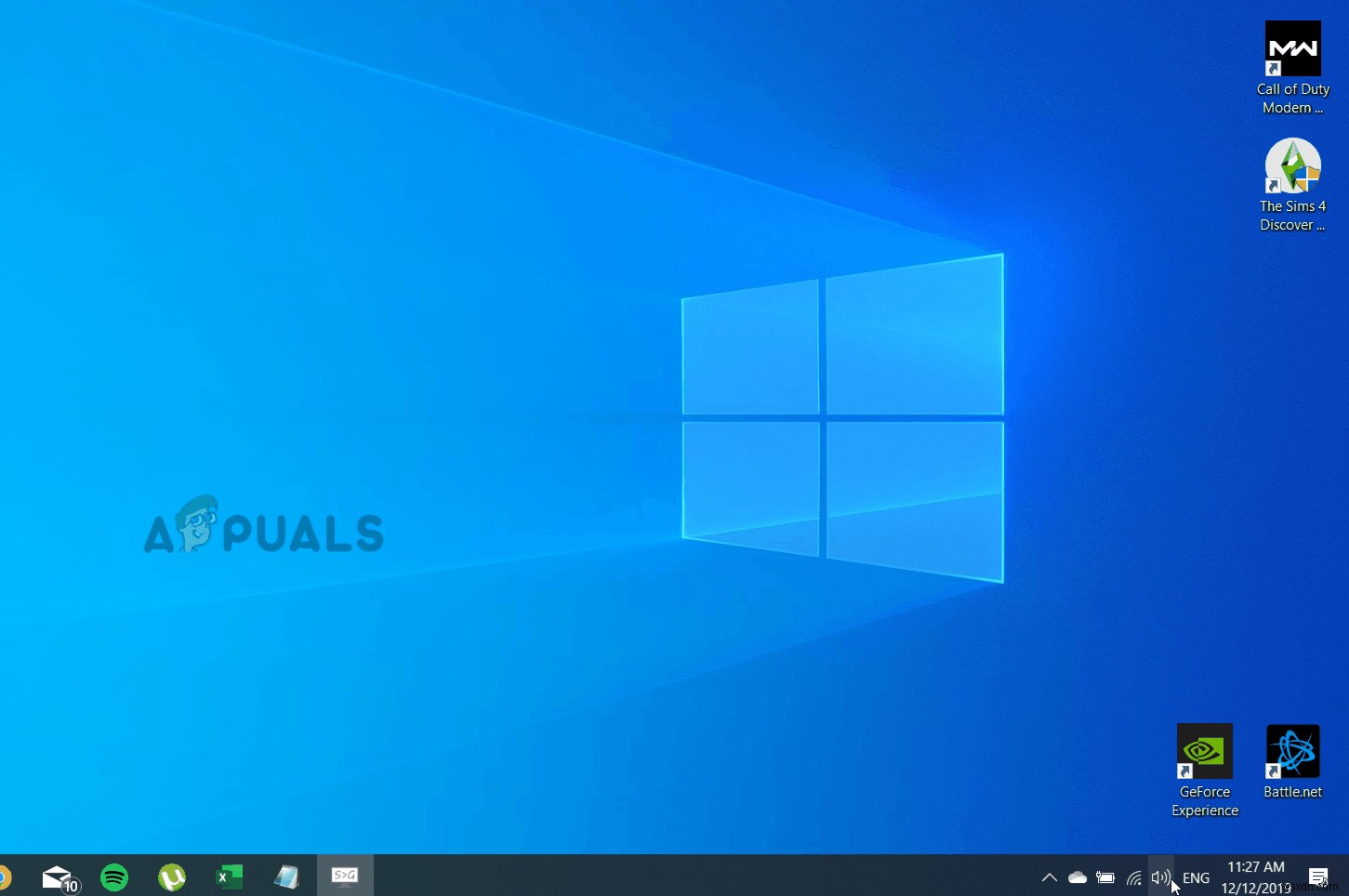Screen dimensions: 1349x896
Task: Open Notepad from the taskbar
Action: [x=286, y=876]
